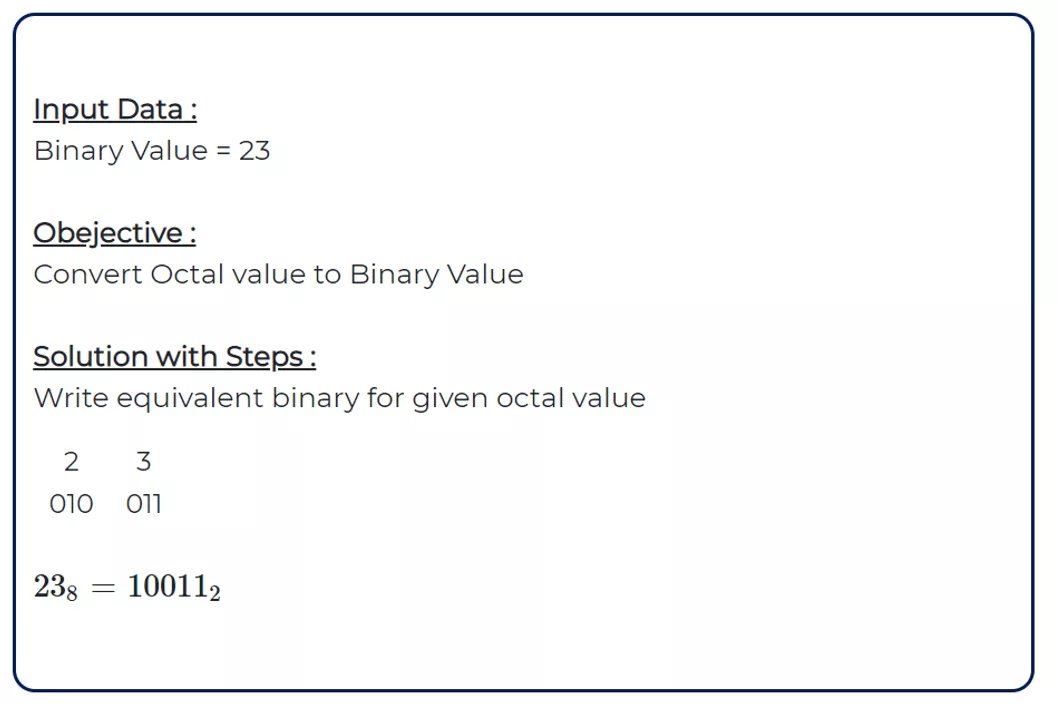Click the underlined "Input Data :" heading

click(115, 109)
